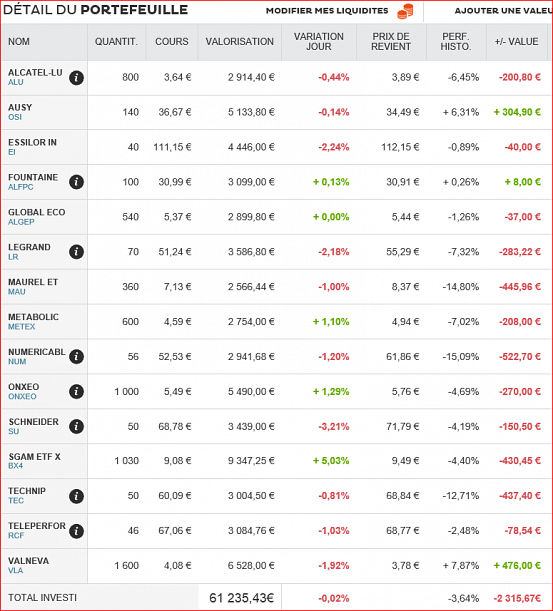Image resolution: width=553 pixels, height=611 pixels.
Task: Click the TOTAL INVESTI label
Action: point(42,598)
